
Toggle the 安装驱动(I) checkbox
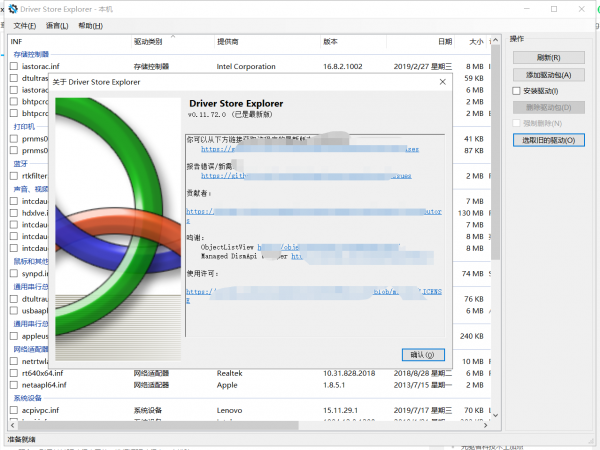click(516, 91)
